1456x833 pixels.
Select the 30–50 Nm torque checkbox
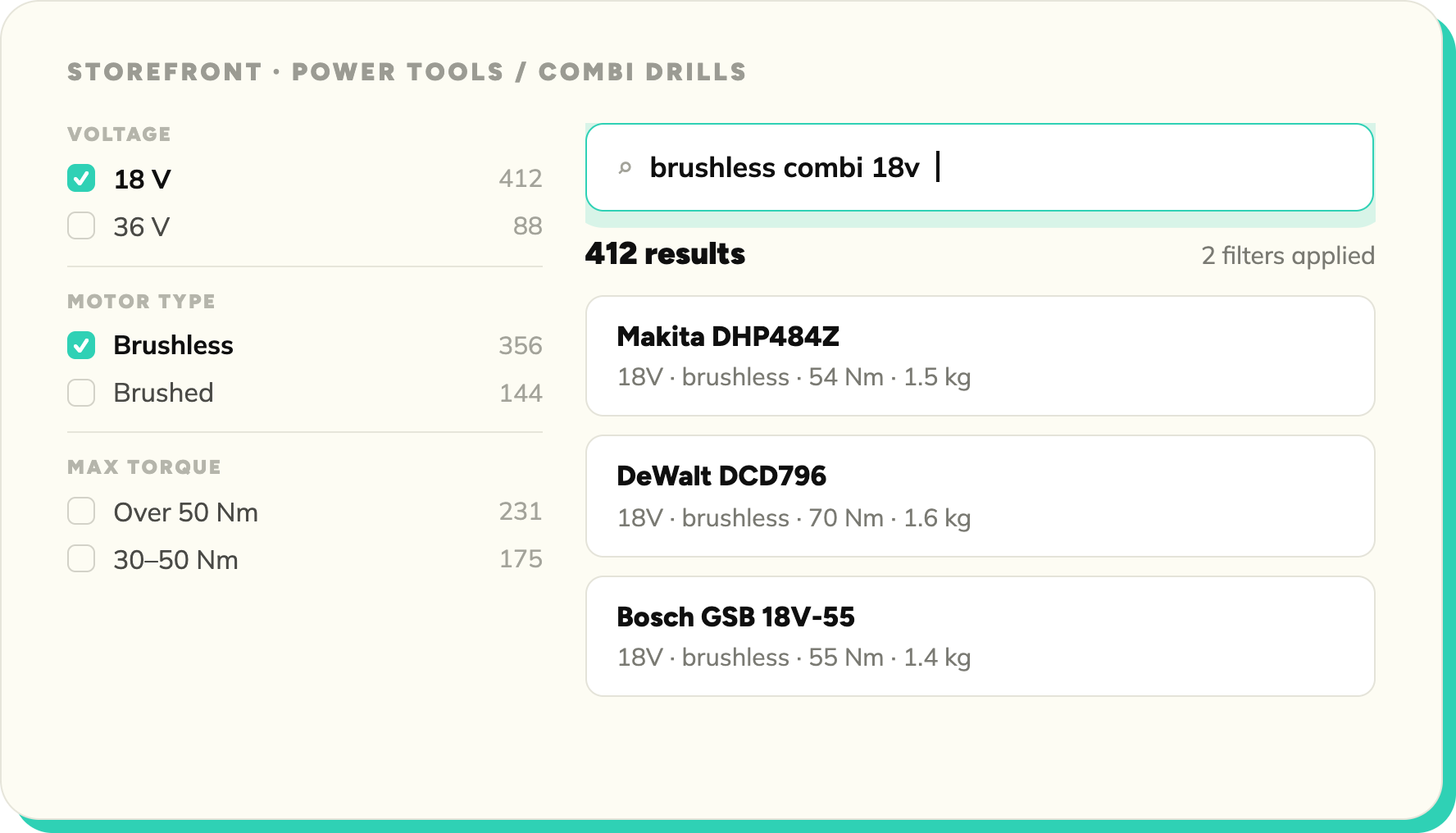[81, 558]
